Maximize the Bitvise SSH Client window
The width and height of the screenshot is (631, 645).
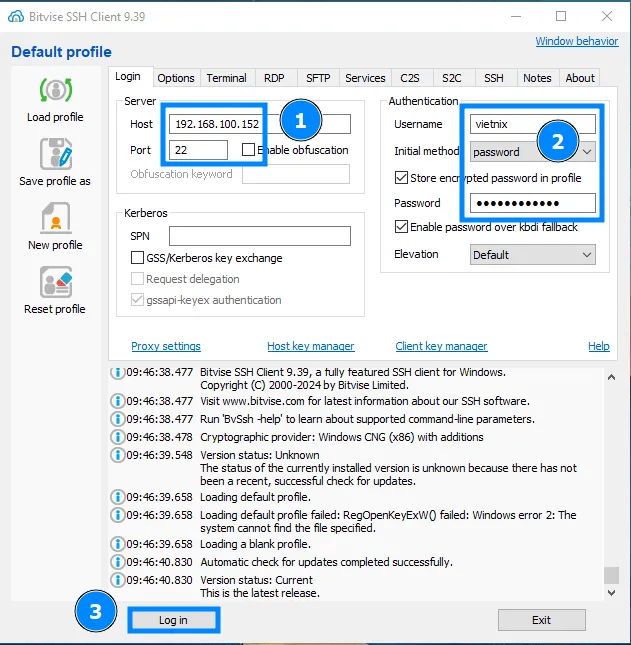(561, 16)
